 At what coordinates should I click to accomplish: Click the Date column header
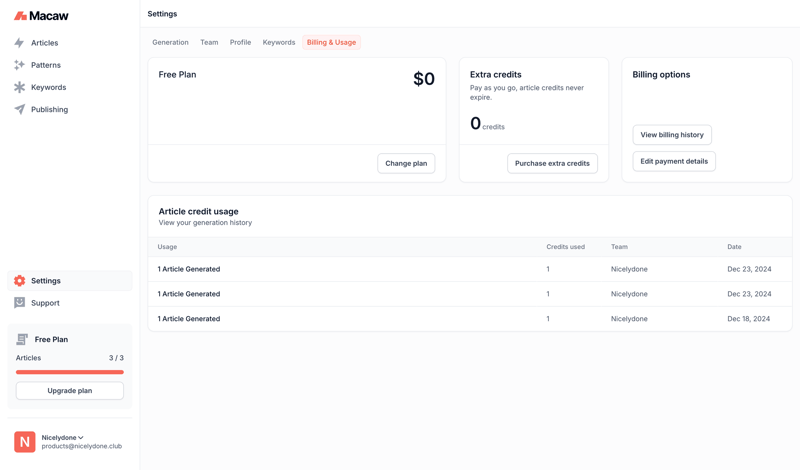point(734,246)
